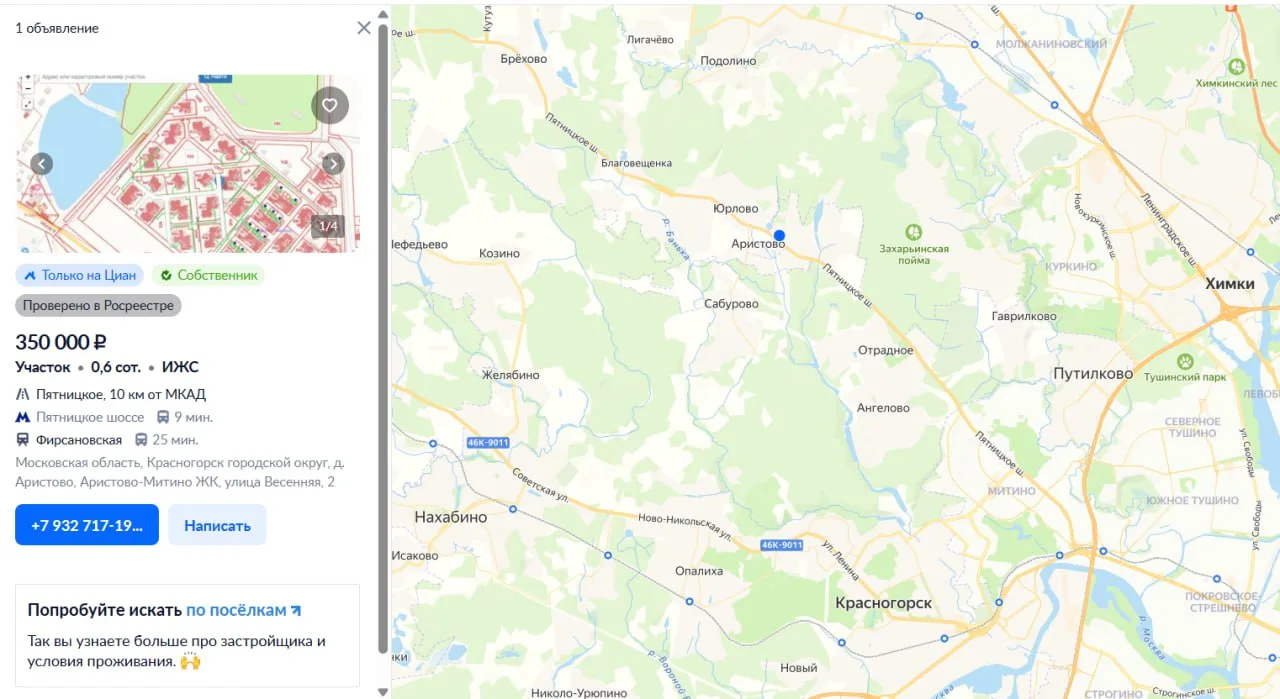1280x699 pixels.
Task: Click the listing panel vertical scrollbar
Action: pyautogui.click(x=383, y=338)
